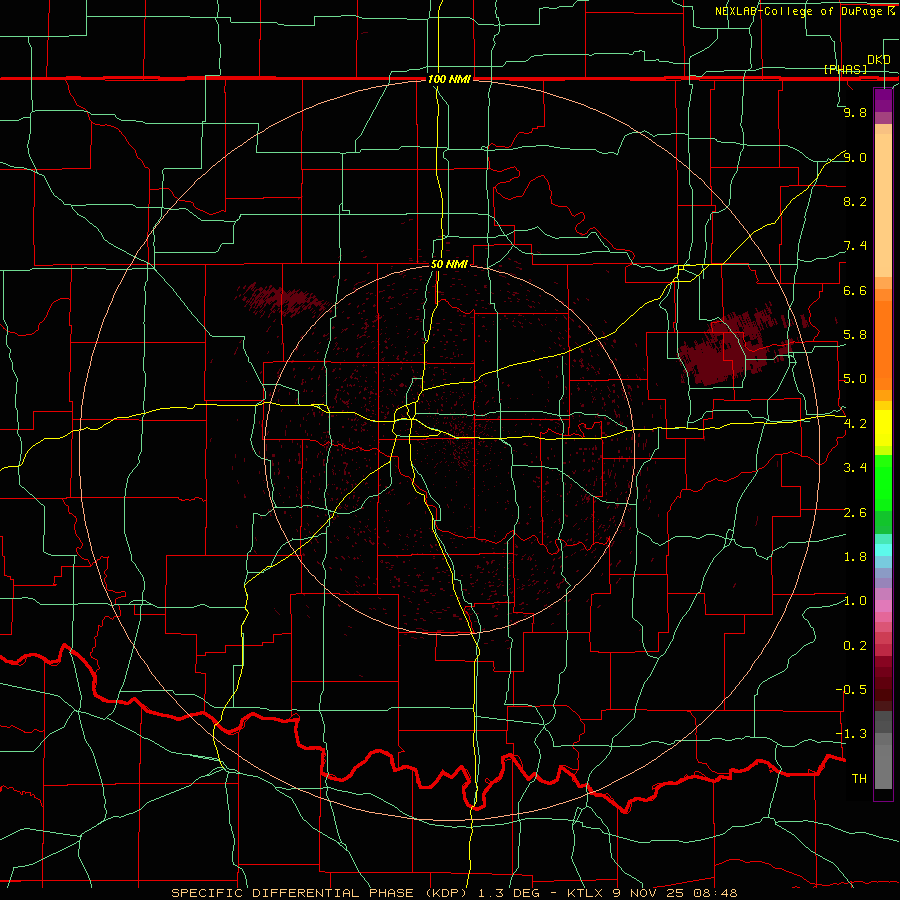Select the 6.6 value on the scale
This screenshot has width=900, height=900.
click(855, 290)
